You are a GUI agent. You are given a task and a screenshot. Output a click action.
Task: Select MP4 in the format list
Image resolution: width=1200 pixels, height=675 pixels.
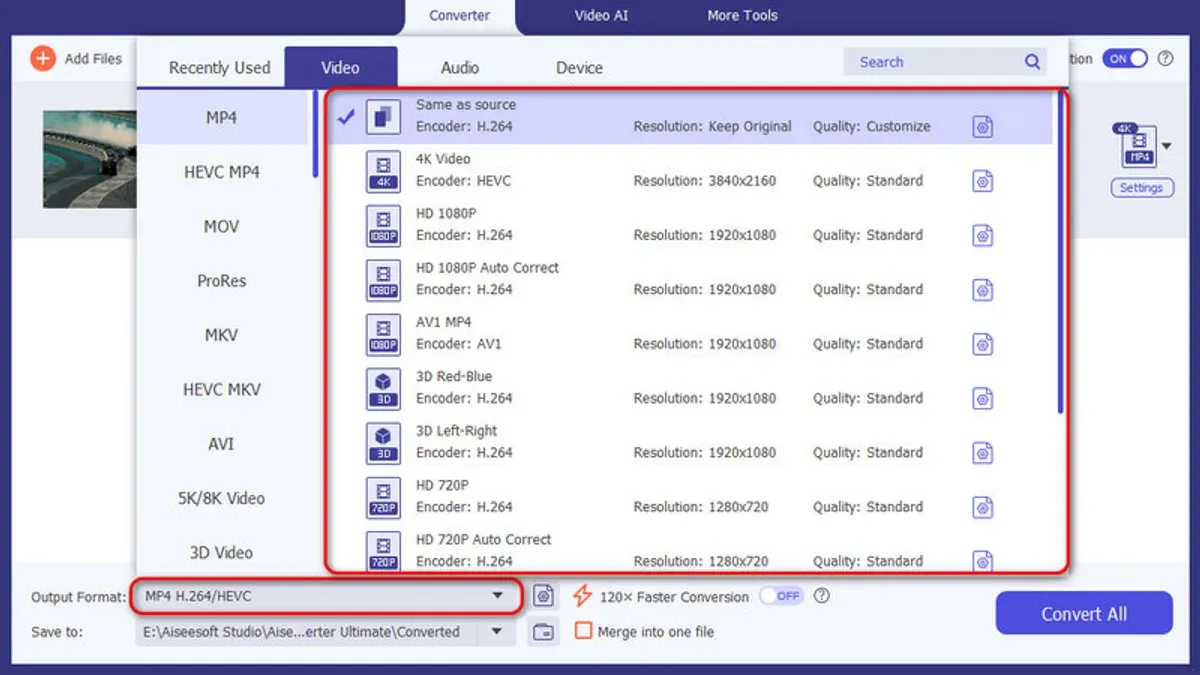(x=222, y=117)
